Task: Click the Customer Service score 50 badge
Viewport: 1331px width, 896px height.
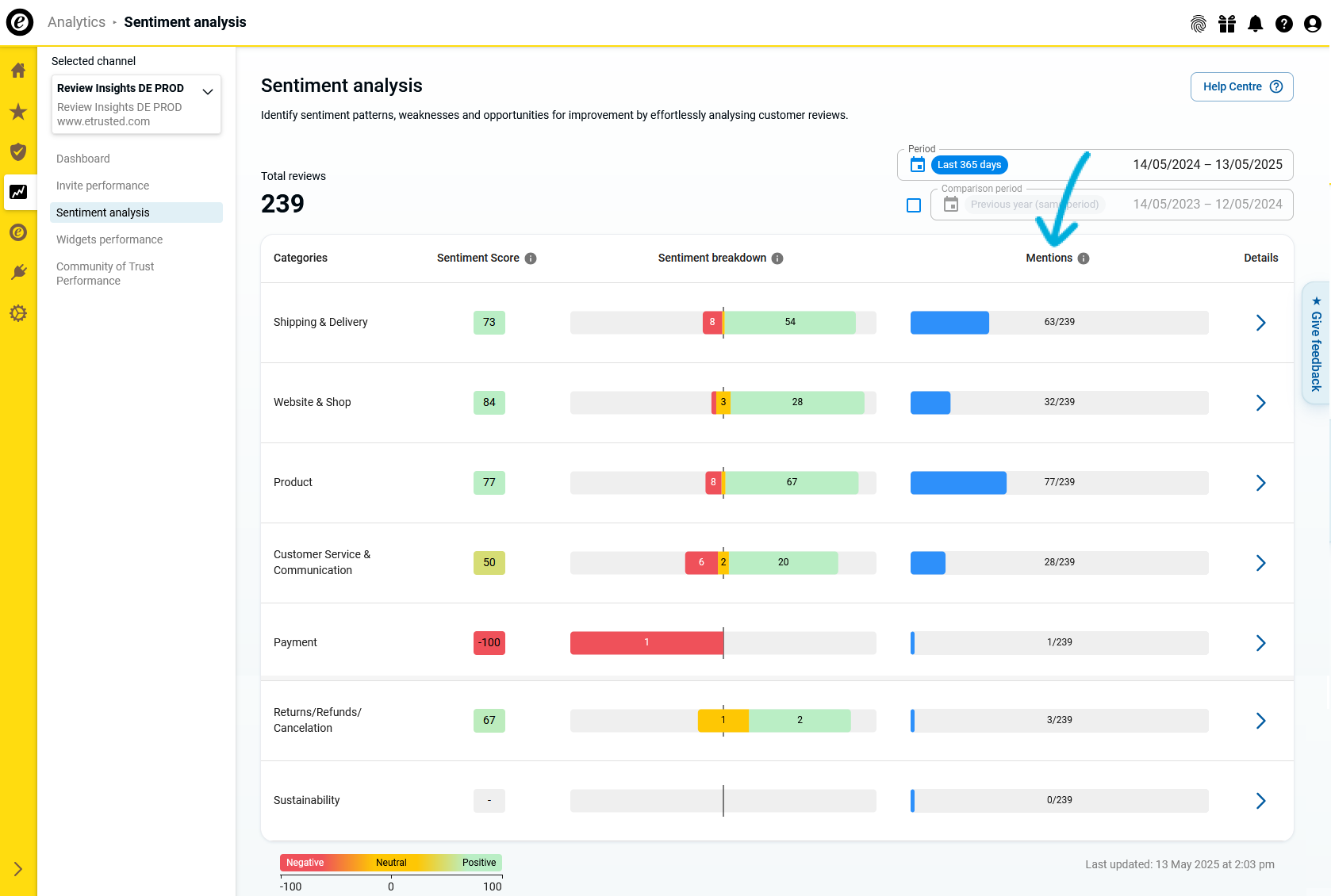Action: [x=489, y=563]
